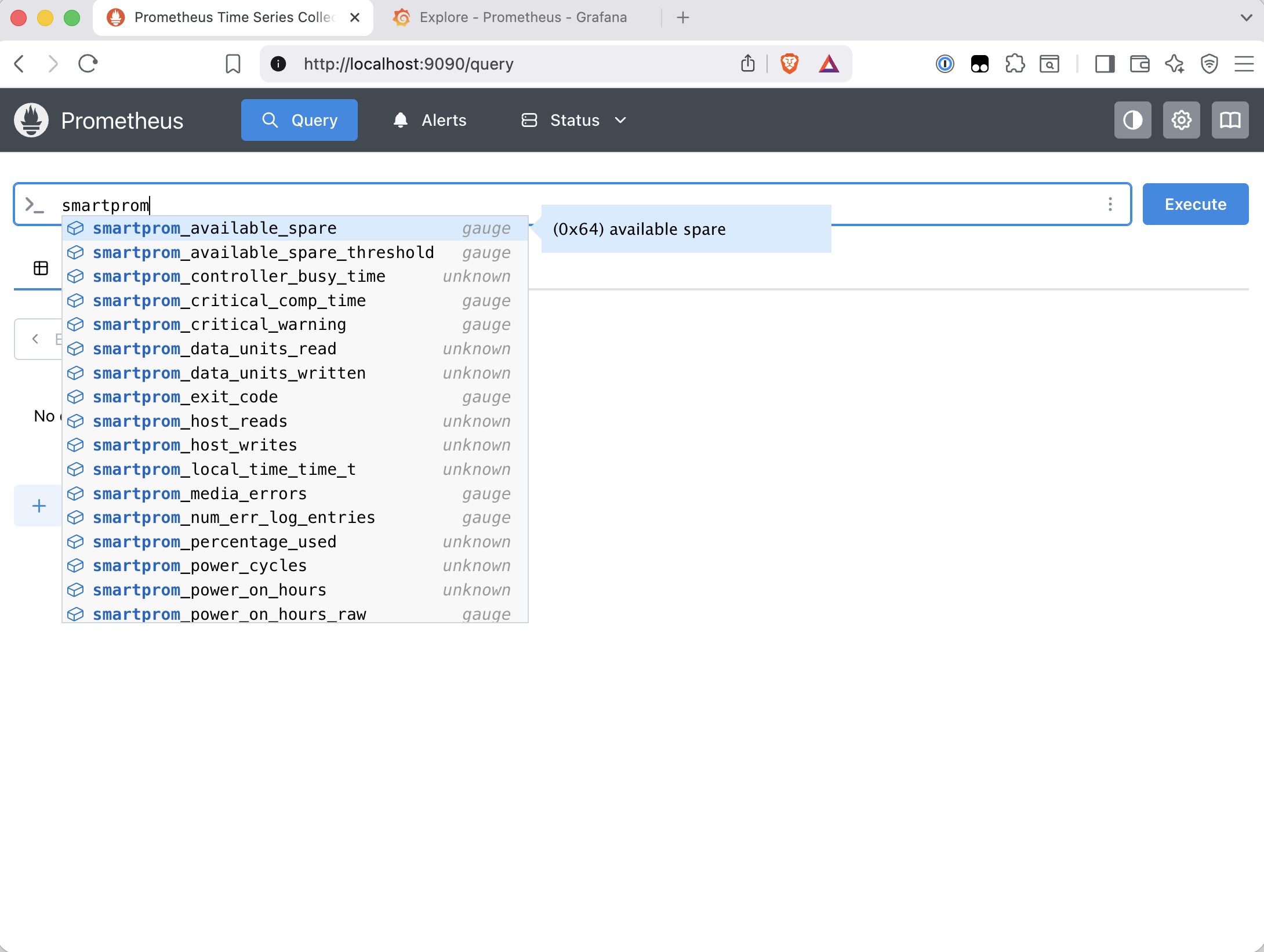This screenshot has width=1264, height=952.
Task: Open the Brave Wallet icon
Action: point(1140,63)
